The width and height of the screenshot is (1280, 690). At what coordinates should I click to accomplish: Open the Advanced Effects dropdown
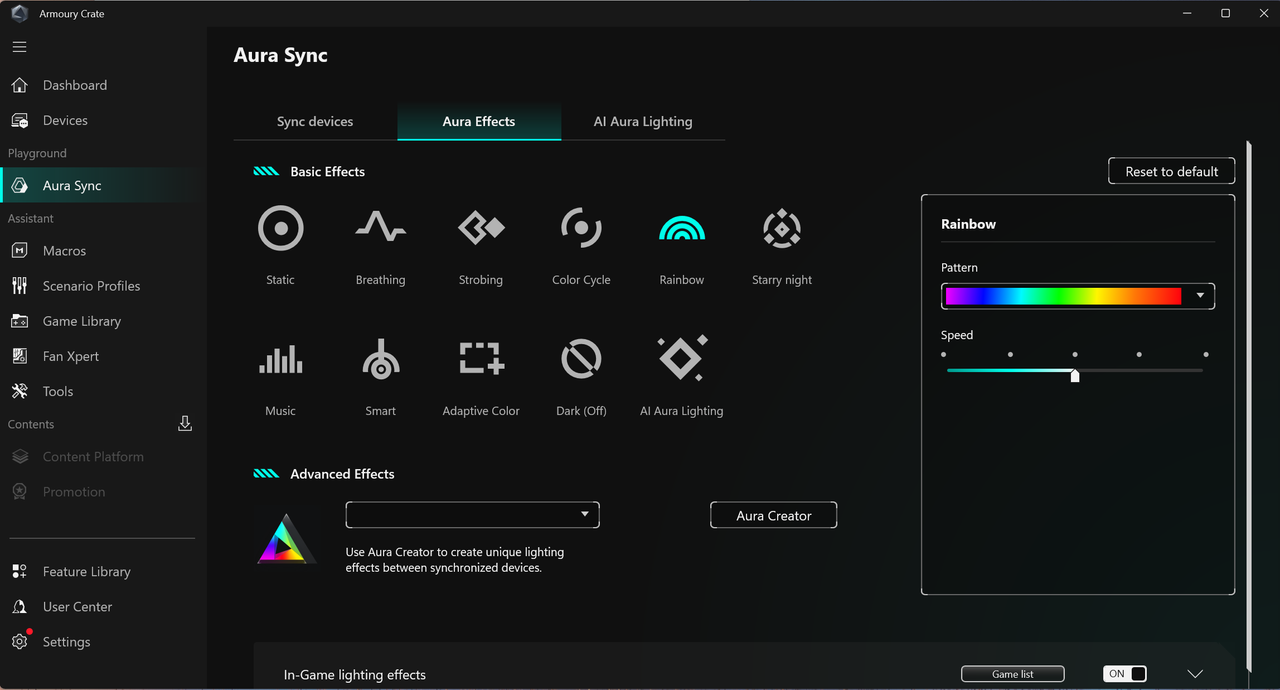point(472,515)
